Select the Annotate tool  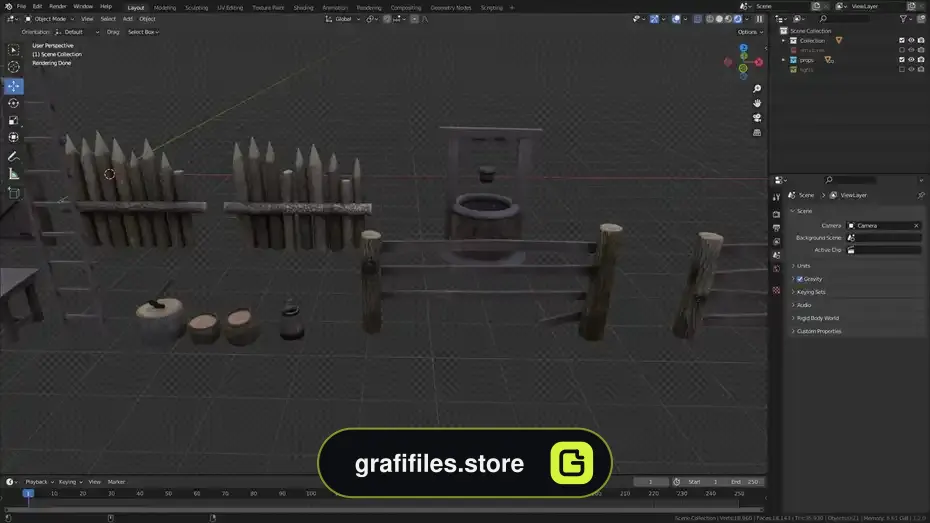point(13,157)
